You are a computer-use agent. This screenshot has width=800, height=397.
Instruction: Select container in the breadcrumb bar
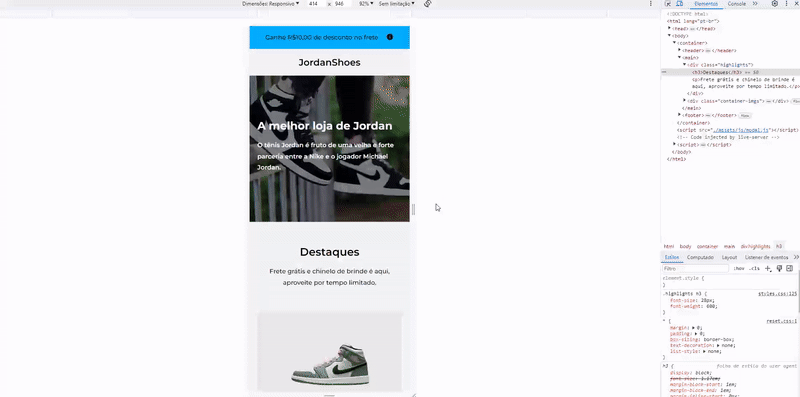707,246
